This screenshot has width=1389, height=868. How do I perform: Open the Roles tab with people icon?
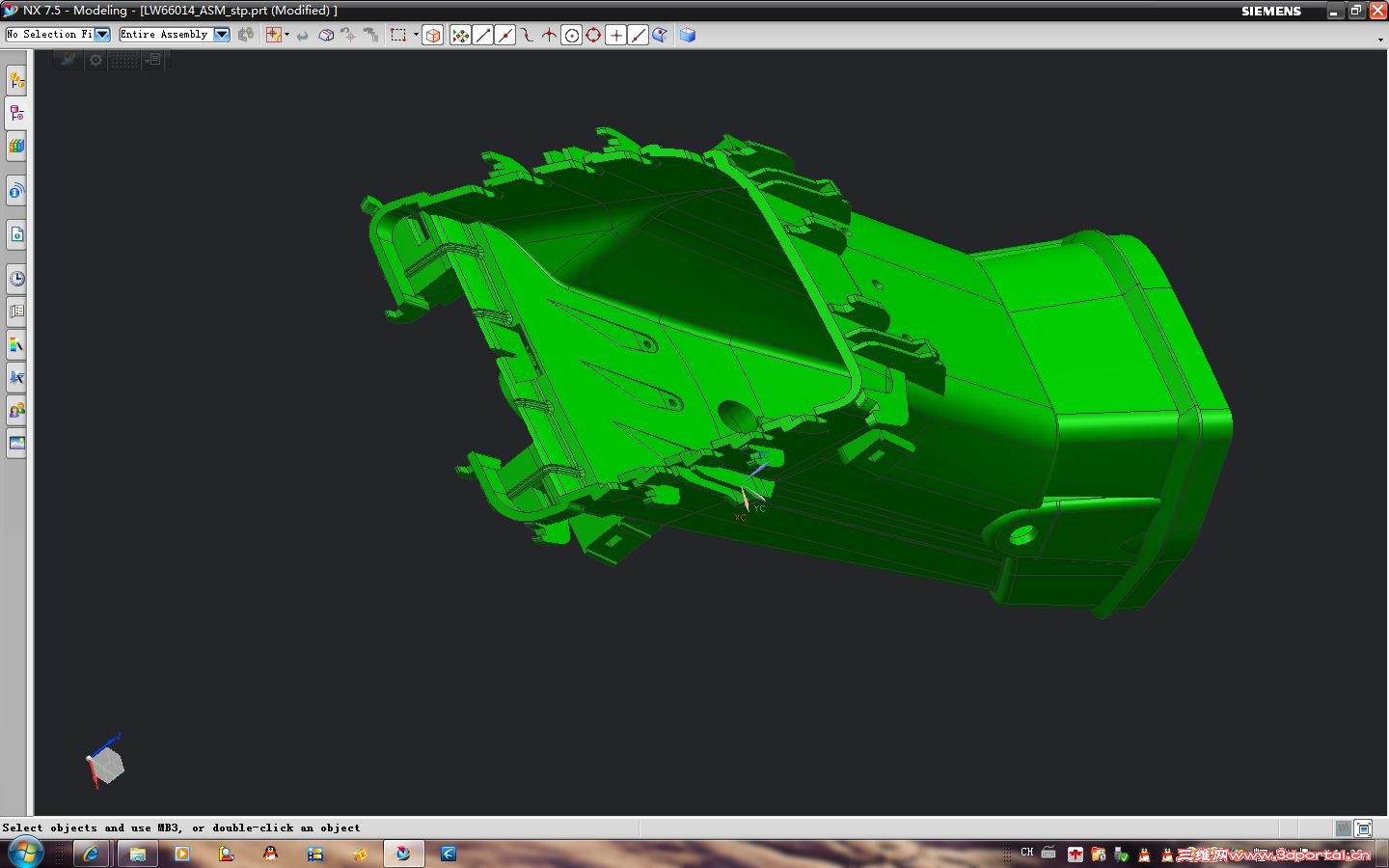[x=16, y=411]
